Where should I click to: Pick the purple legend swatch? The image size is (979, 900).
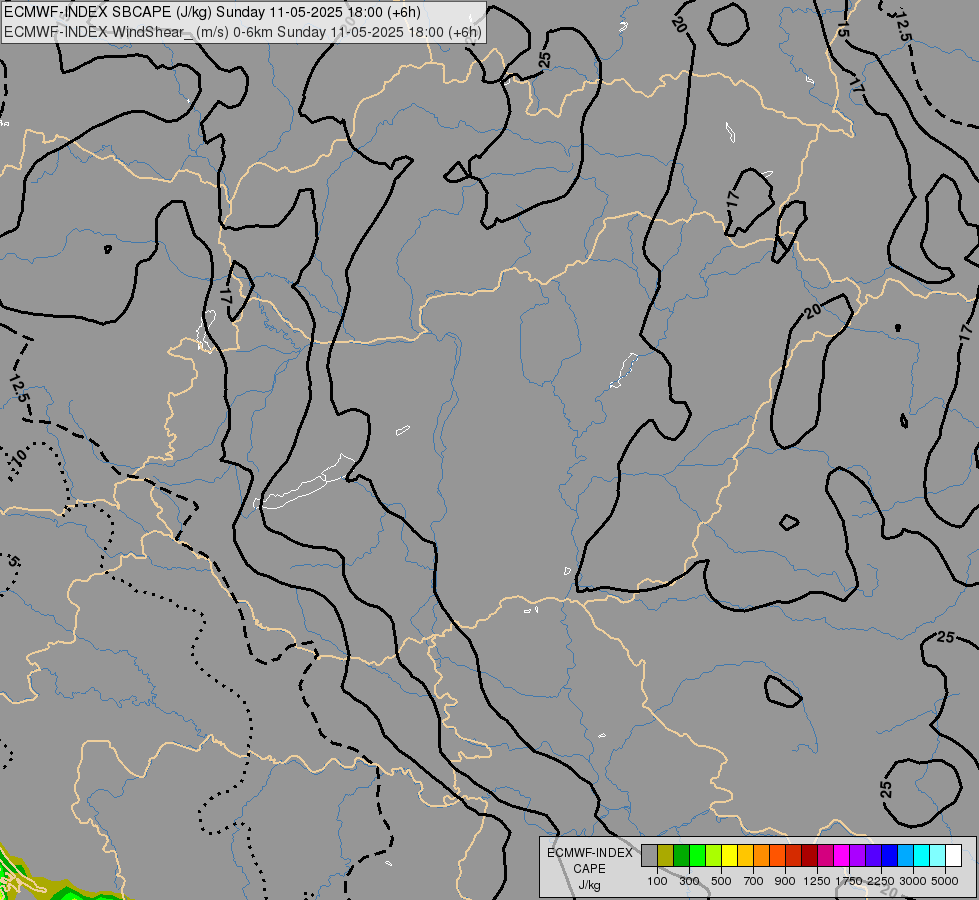[858, 855]
